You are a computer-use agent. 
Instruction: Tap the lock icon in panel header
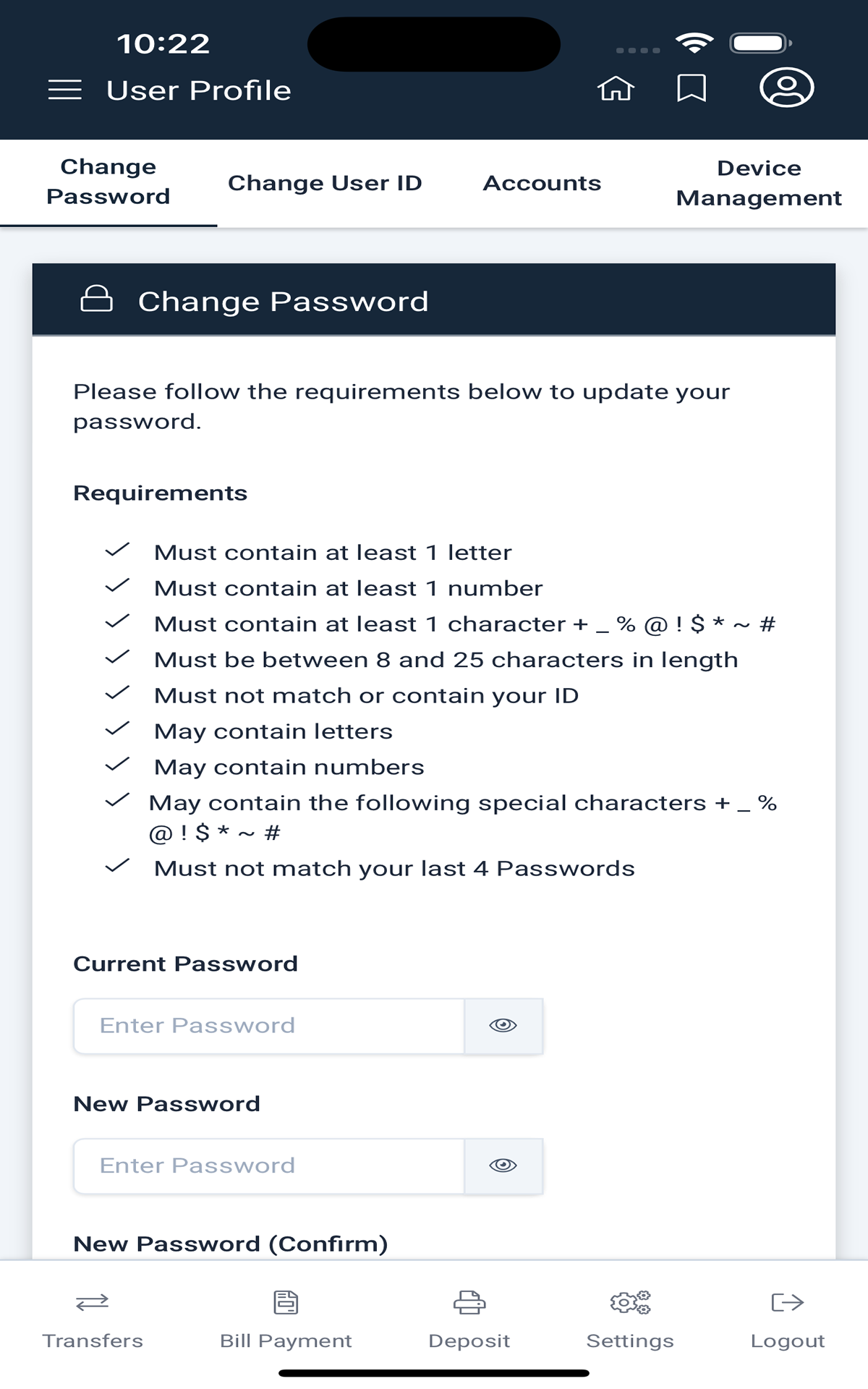point(96,298)
